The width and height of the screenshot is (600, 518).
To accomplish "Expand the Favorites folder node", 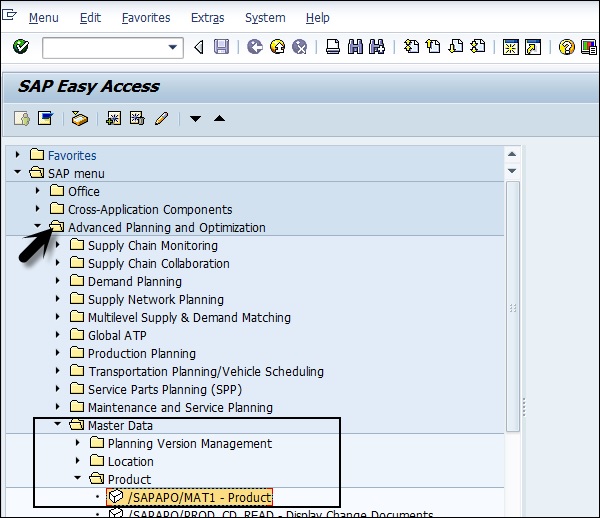I will pyautogui.click(x=18, y=155).
